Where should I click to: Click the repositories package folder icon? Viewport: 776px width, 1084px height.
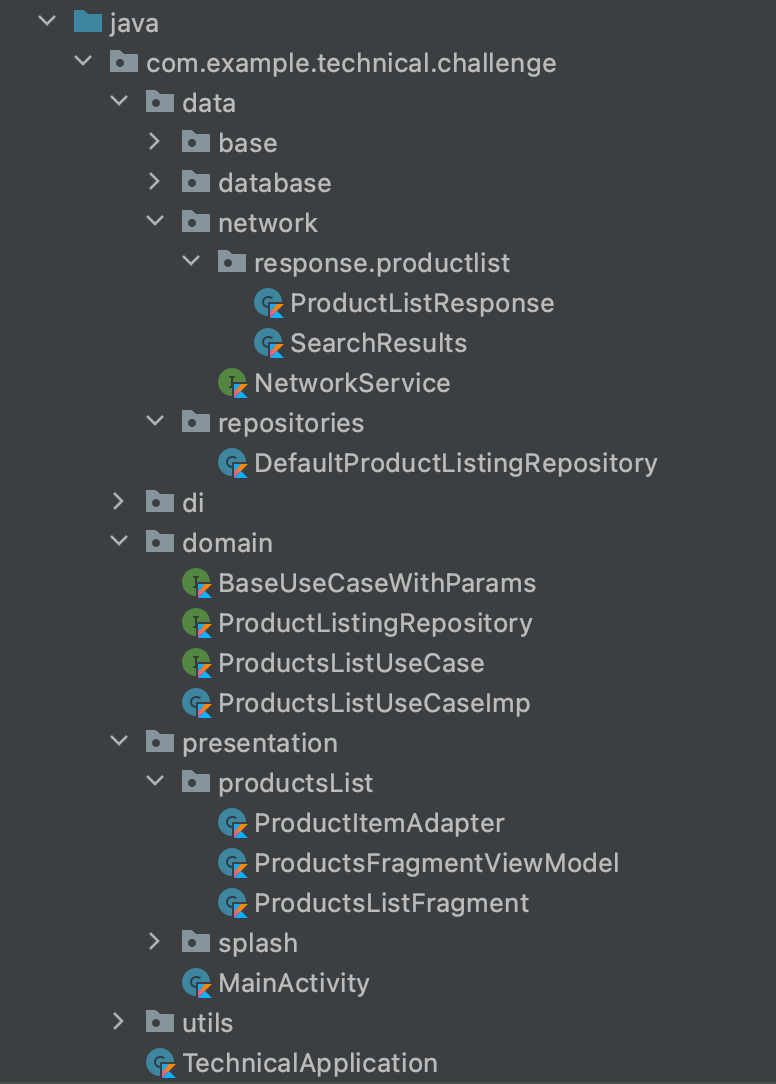click(x=196, y=422)
